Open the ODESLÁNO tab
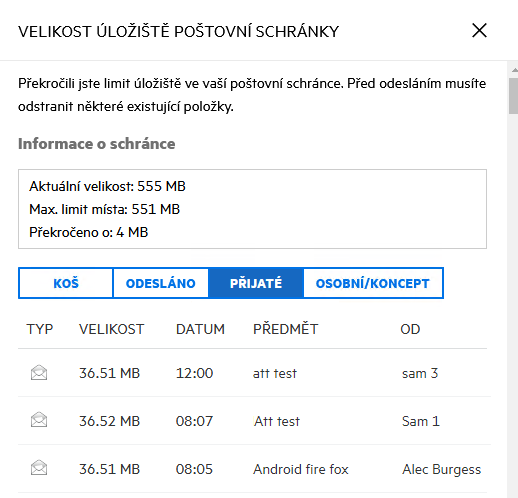The image size is (518, 498). [161, 283]
